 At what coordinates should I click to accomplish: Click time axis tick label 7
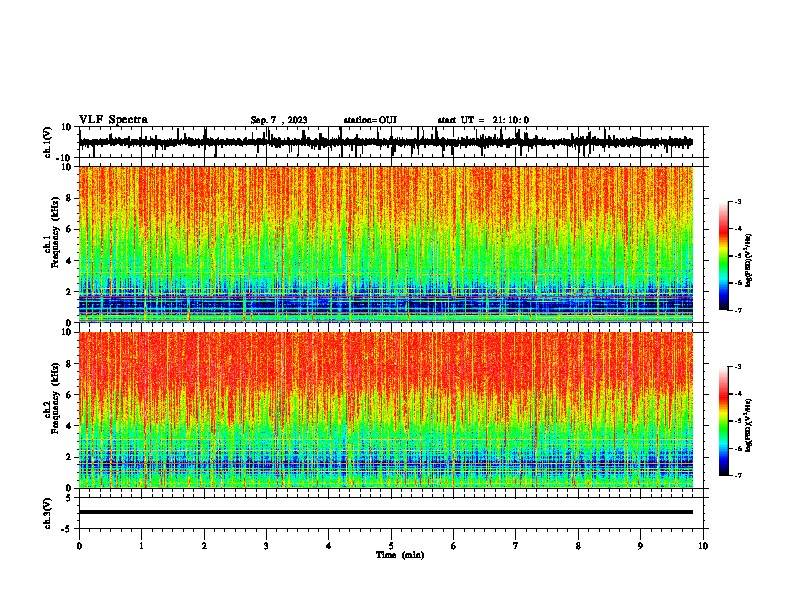point(516,546)
